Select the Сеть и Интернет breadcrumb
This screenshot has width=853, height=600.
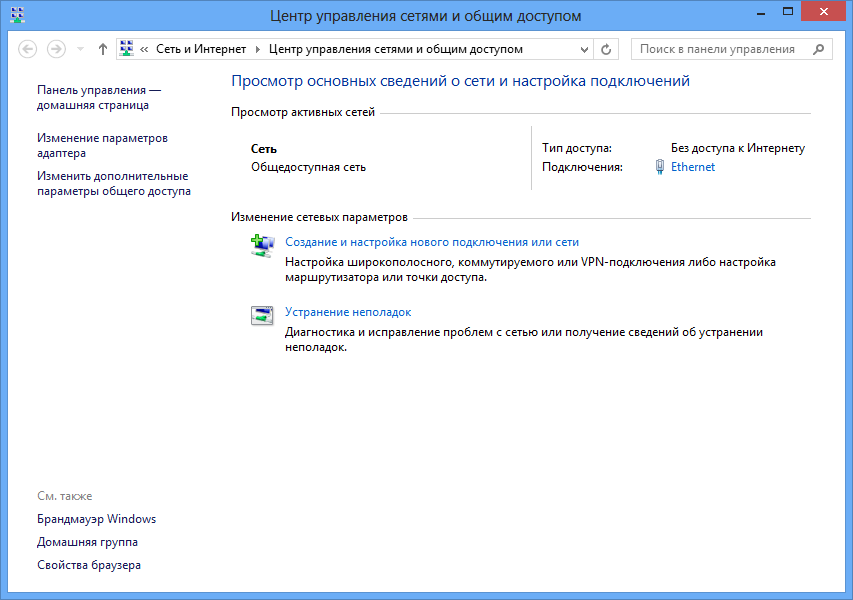200,49
